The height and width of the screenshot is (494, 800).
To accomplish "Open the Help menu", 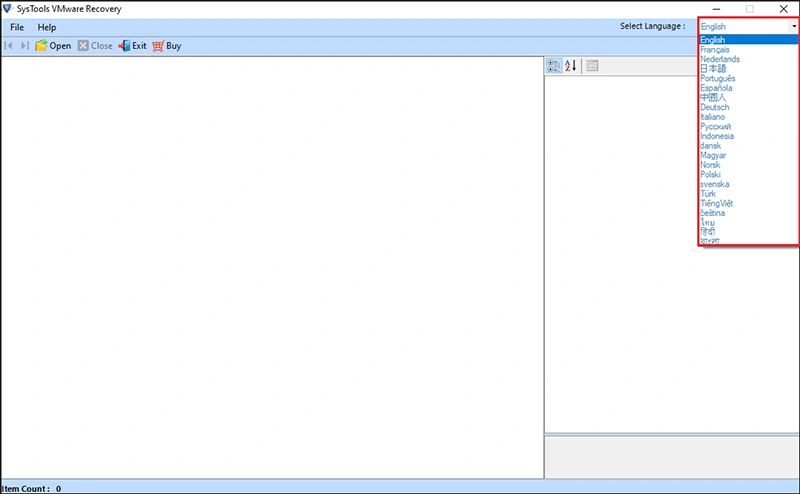I will pyautogui.click(x=46, y=28).
